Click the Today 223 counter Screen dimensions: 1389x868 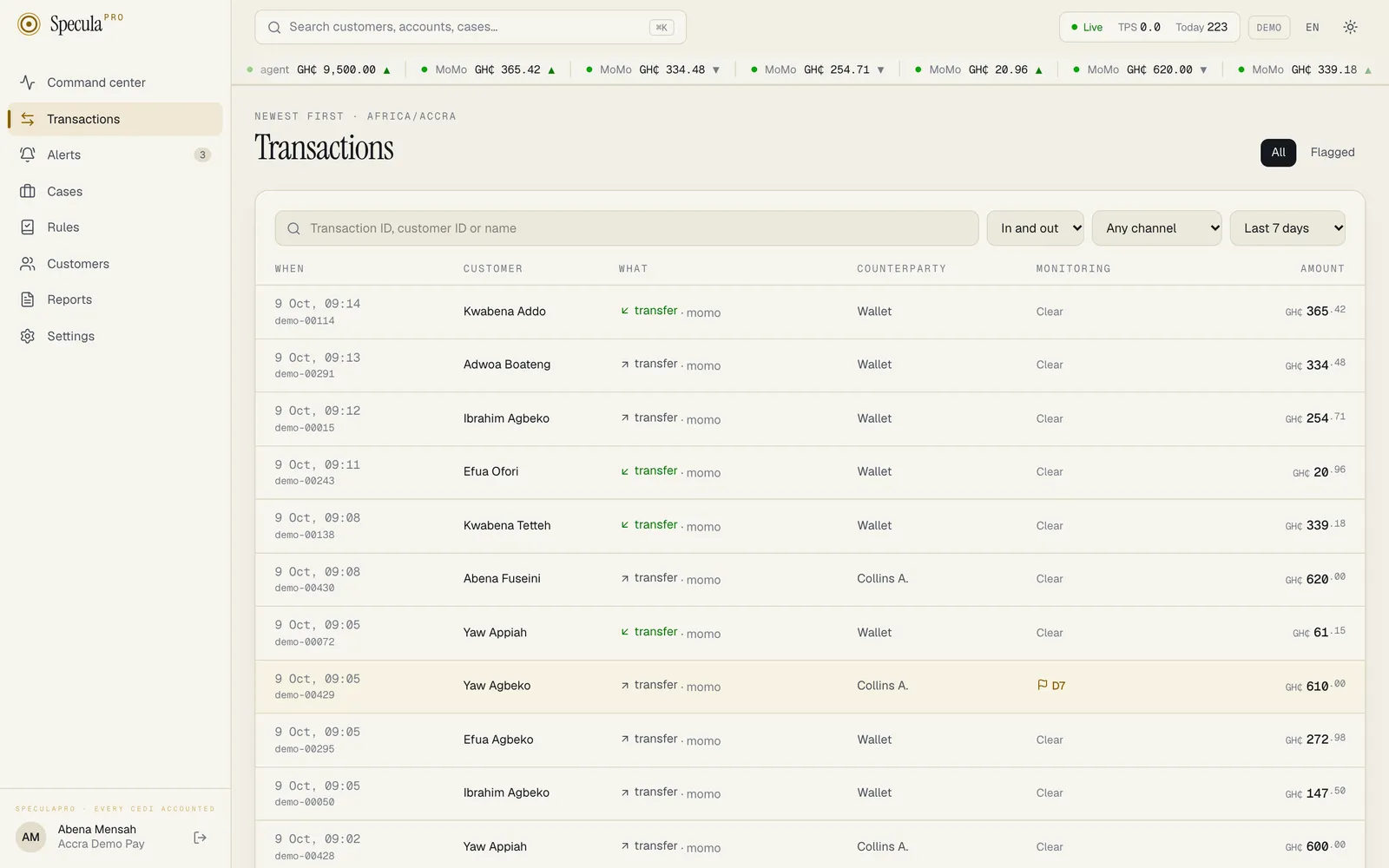coord(1201,28)
